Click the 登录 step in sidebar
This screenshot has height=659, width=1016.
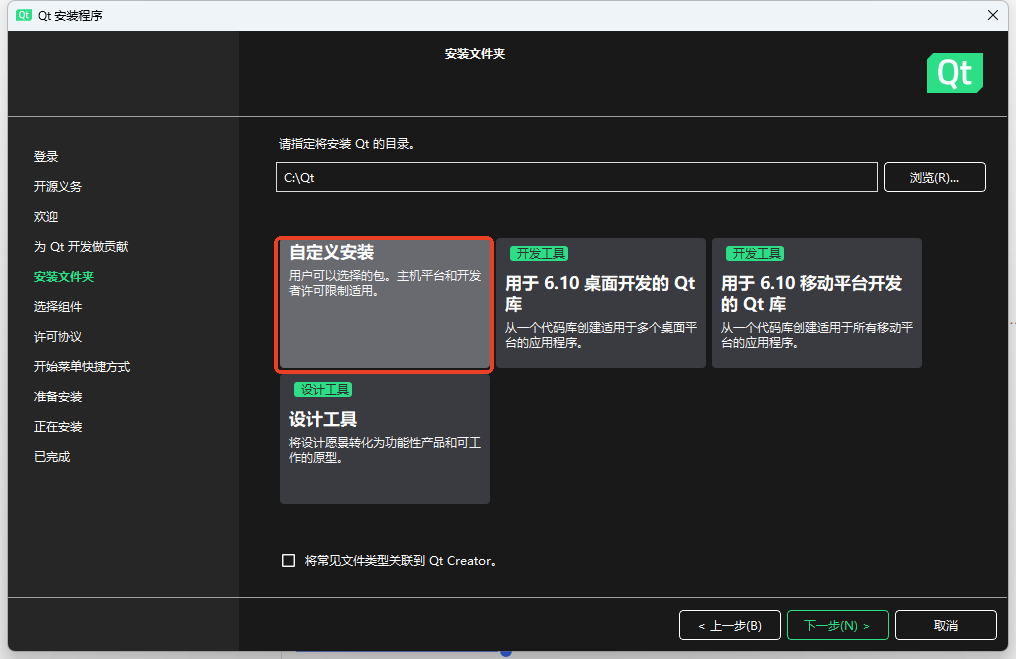click(x=46, y=156)
